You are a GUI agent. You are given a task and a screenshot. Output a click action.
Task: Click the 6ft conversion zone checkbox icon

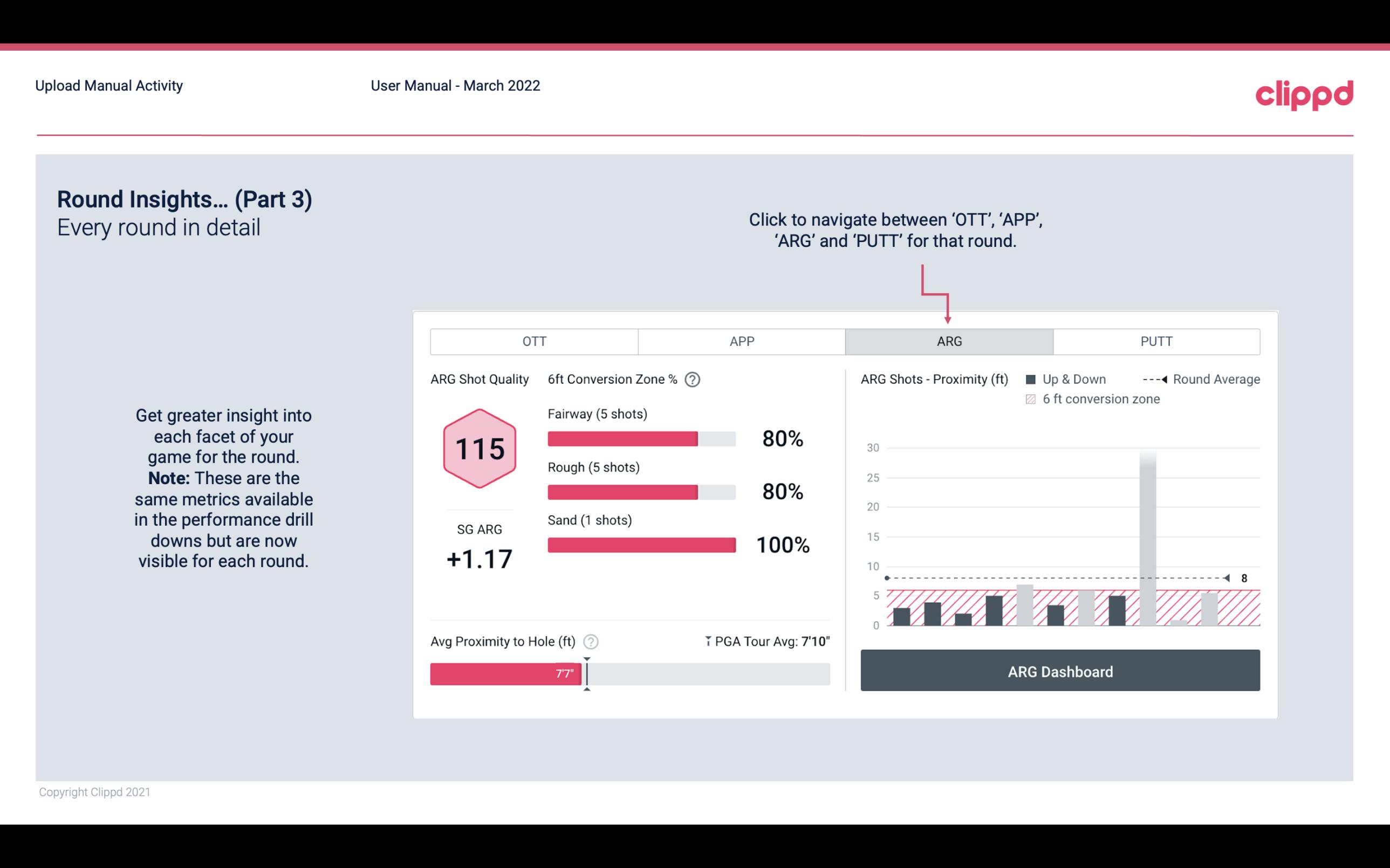click(1032, 399)
